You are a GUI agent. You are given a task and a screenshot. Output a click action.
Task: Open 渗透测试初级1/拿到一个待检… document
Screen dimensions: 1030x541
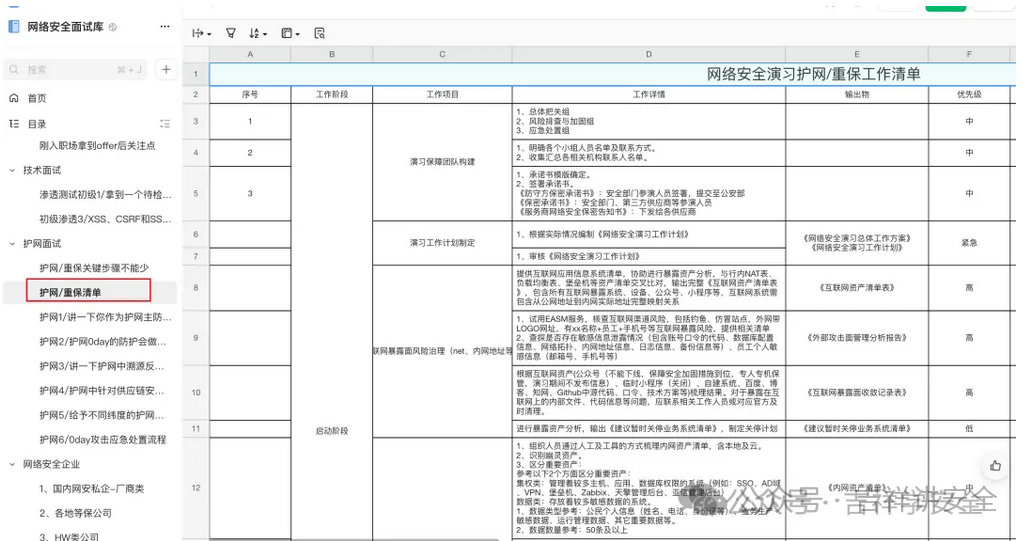click(105, 194)
